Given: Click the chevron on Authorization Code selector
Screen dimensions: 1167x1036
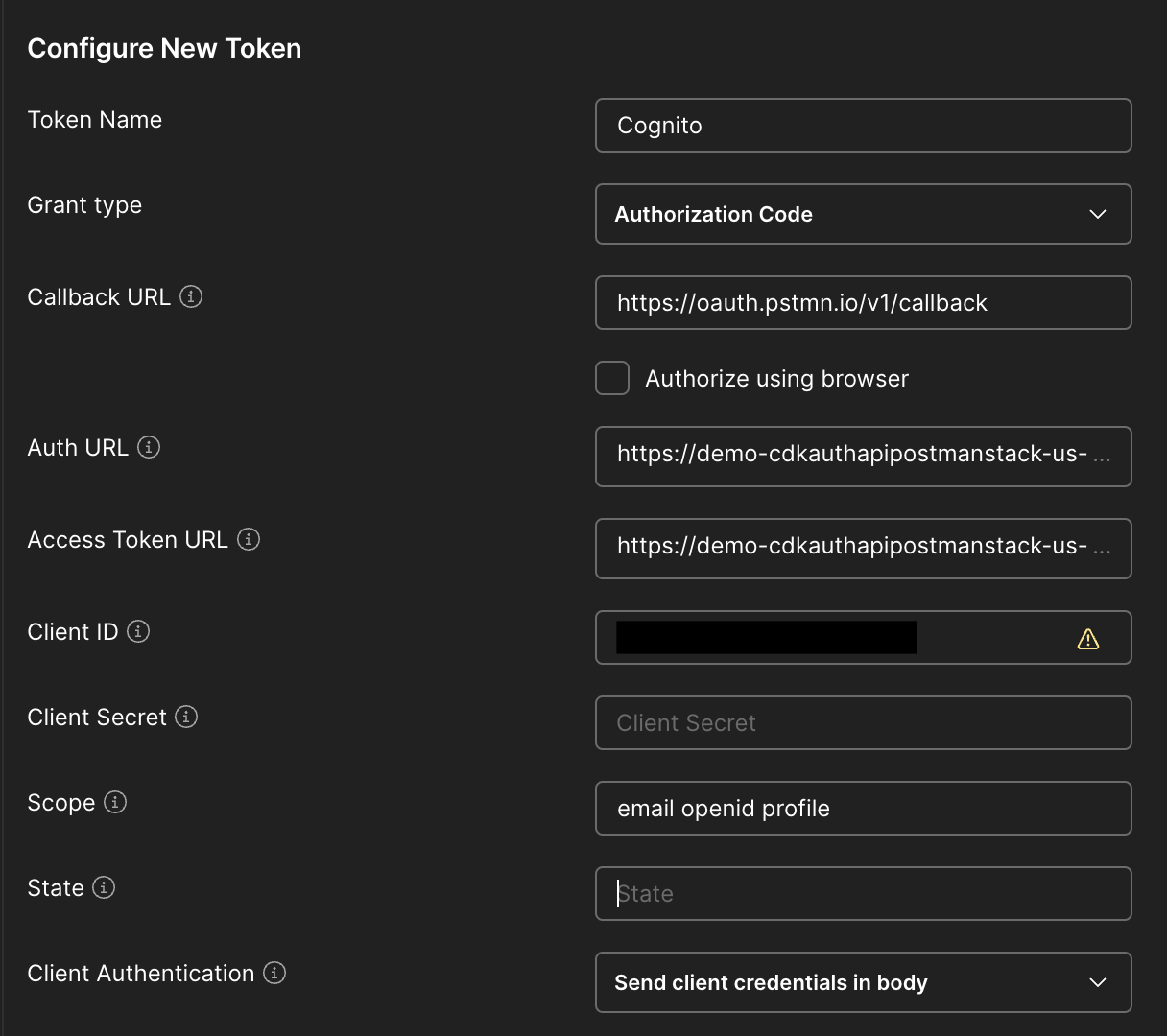Looking at the screenshot, I should [1097, 214].
